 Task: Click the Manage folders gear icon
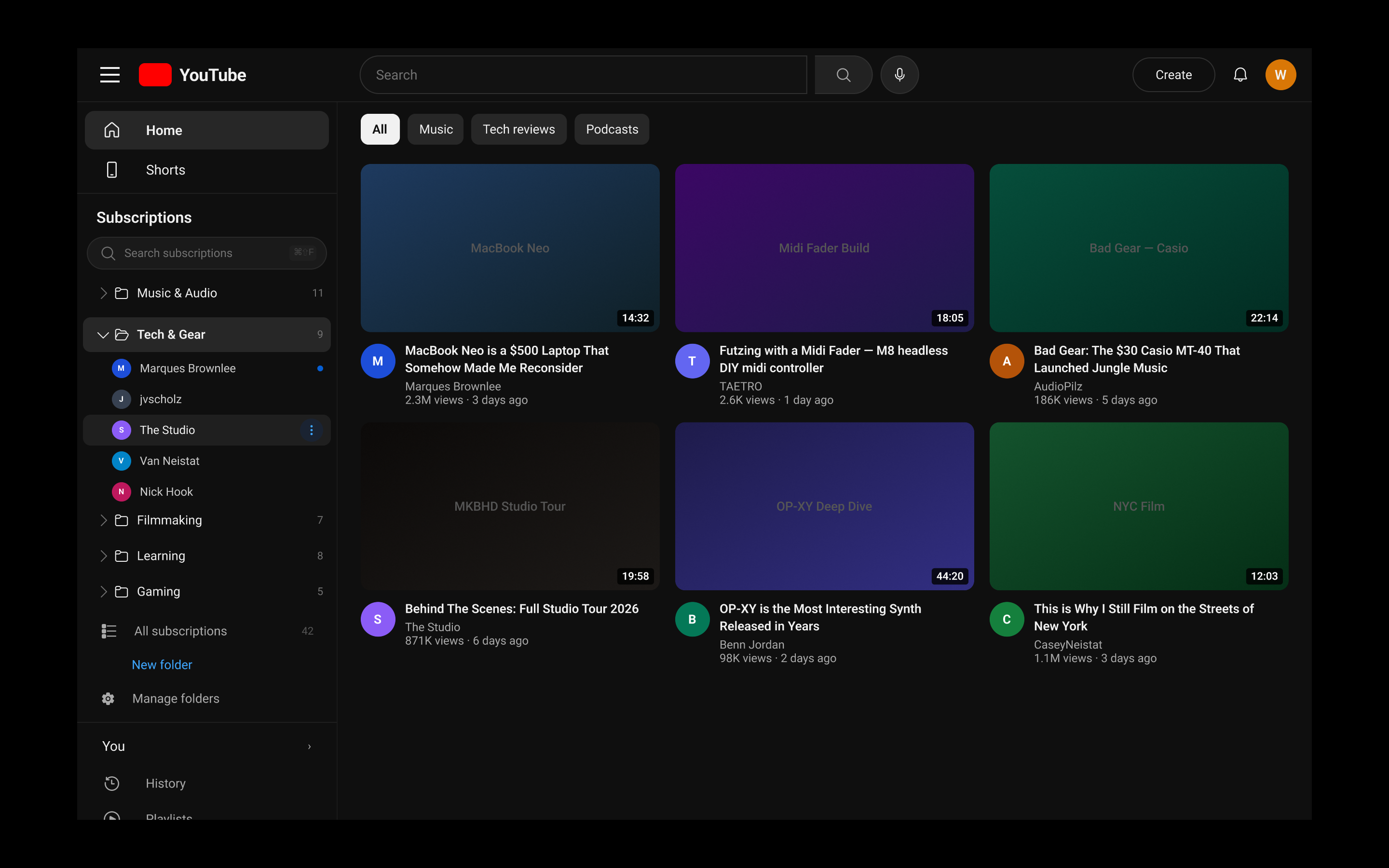[108, 699]
